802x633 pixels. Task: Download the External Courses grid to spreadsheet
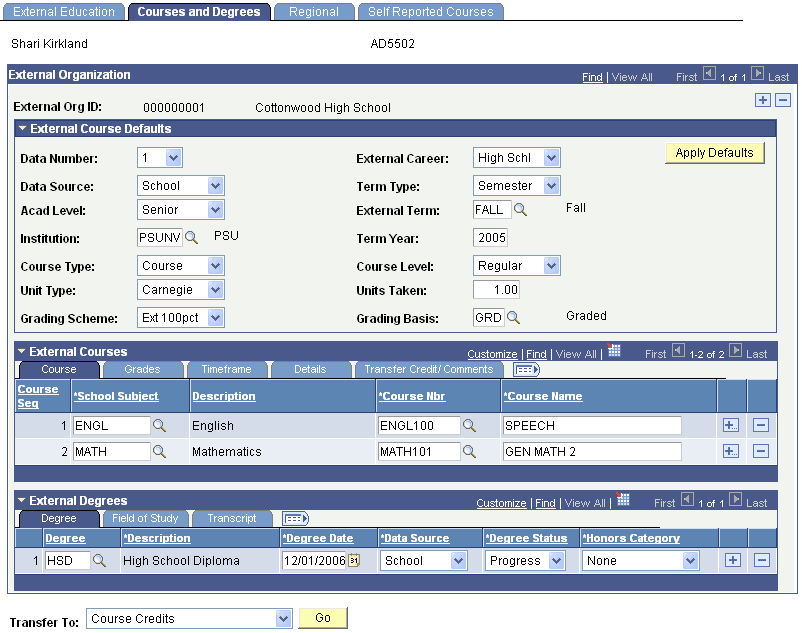click(x=615, y=353)
